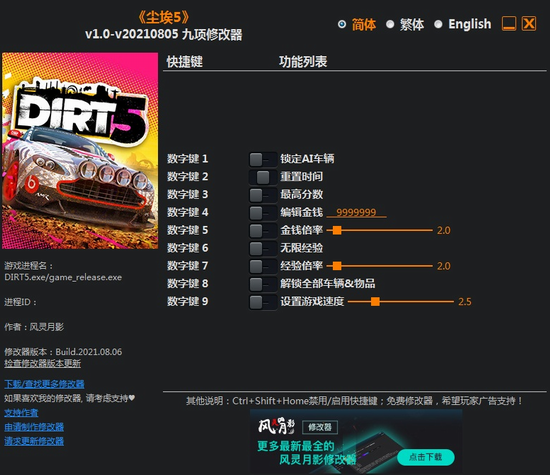This screenshot has width=550, height=475.
Task: Toggle the 锁定AI车辆 switch
Action: pyautogui.click(x=263, y=159)
